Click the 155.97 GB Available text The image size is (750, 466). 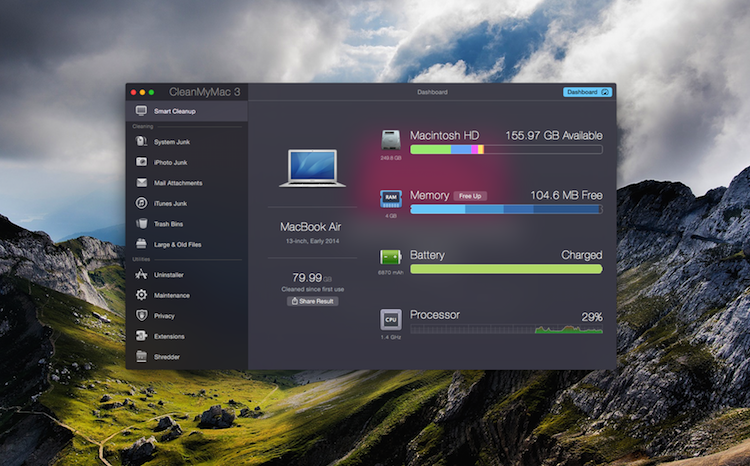click(x=554, y=135)
